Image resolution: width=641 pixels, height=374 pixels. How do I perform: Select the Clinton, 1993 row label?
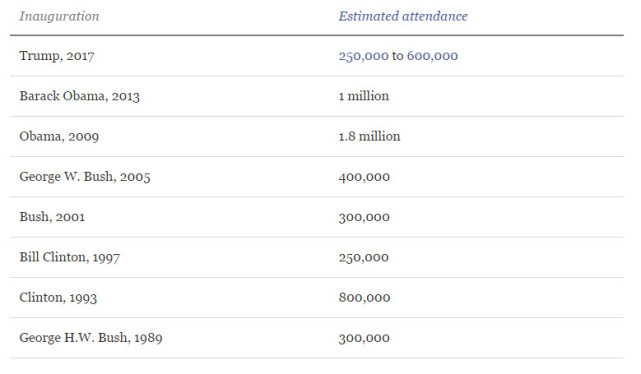tap(58, 298)
